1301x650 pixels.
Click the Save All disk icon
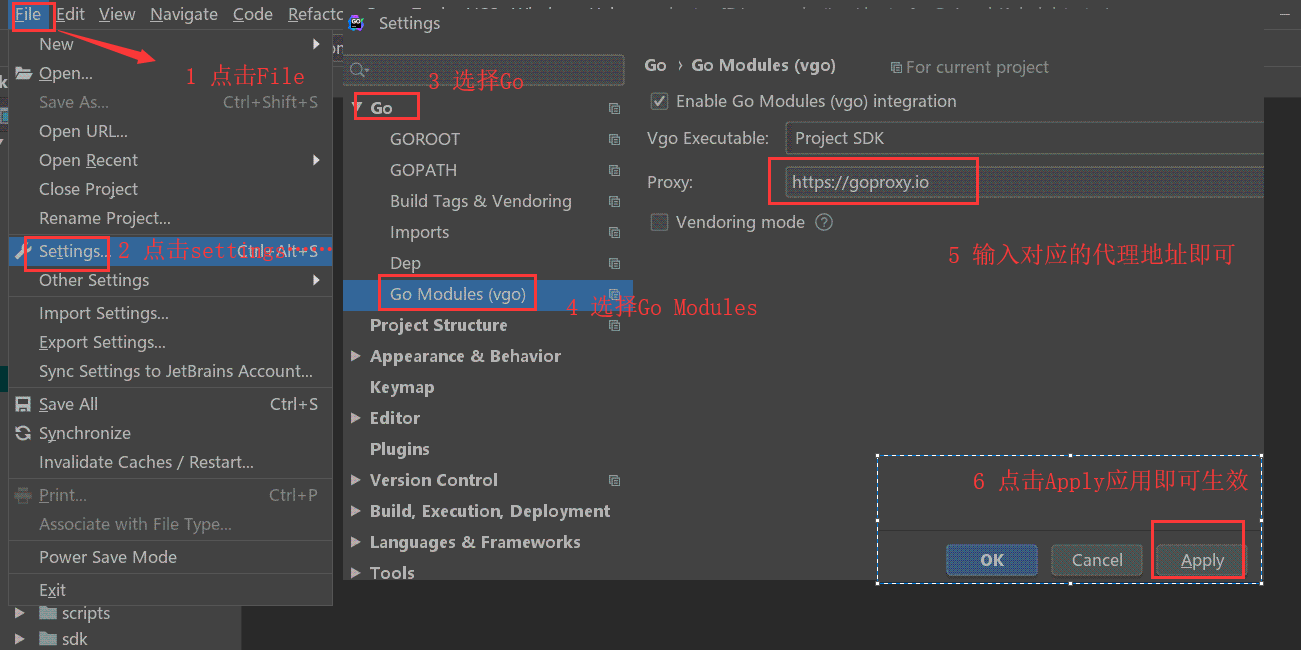(x=23, y=404)
